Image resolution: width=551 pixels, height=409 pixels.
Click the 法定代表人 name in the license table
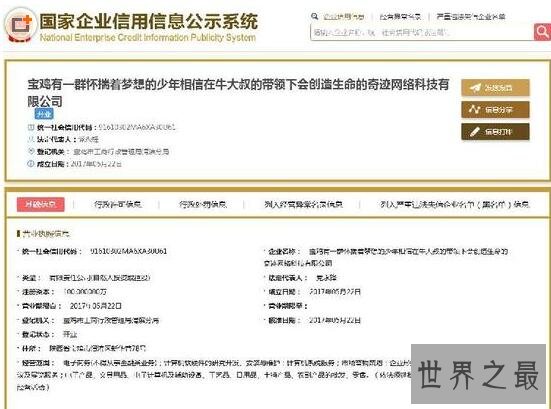(x=326, y=278)
